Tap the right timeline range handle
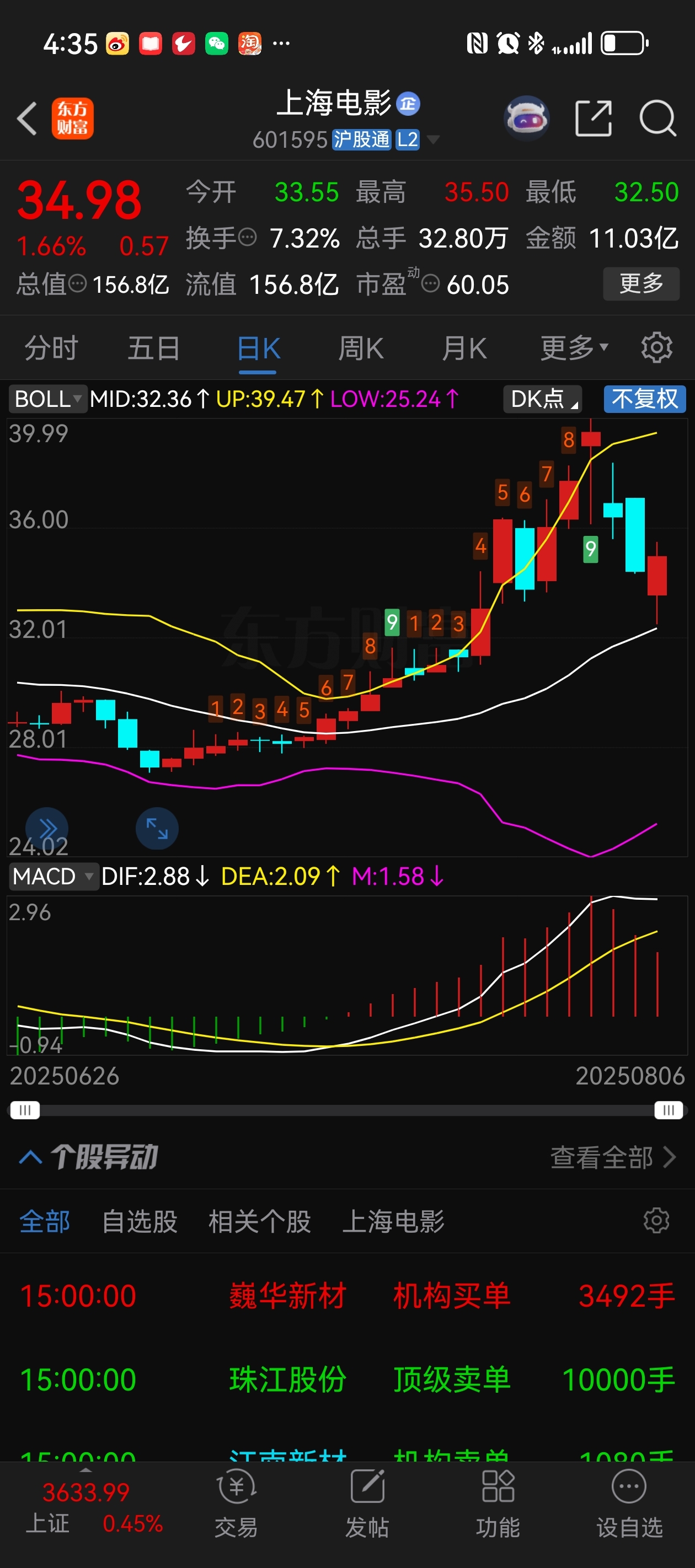 pyautogui.click(x=669, y=1110)
